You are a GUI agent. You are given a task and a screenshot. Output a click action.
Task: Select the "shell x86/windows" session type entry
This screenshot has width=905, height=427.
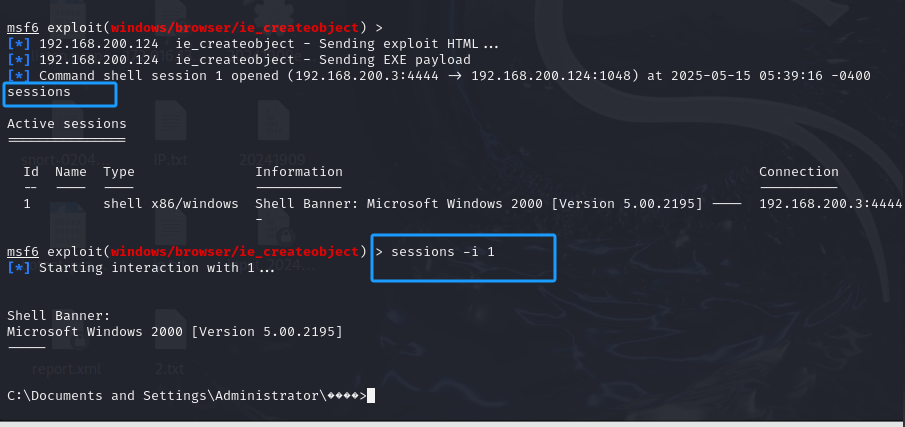click(x=171, y=204)
